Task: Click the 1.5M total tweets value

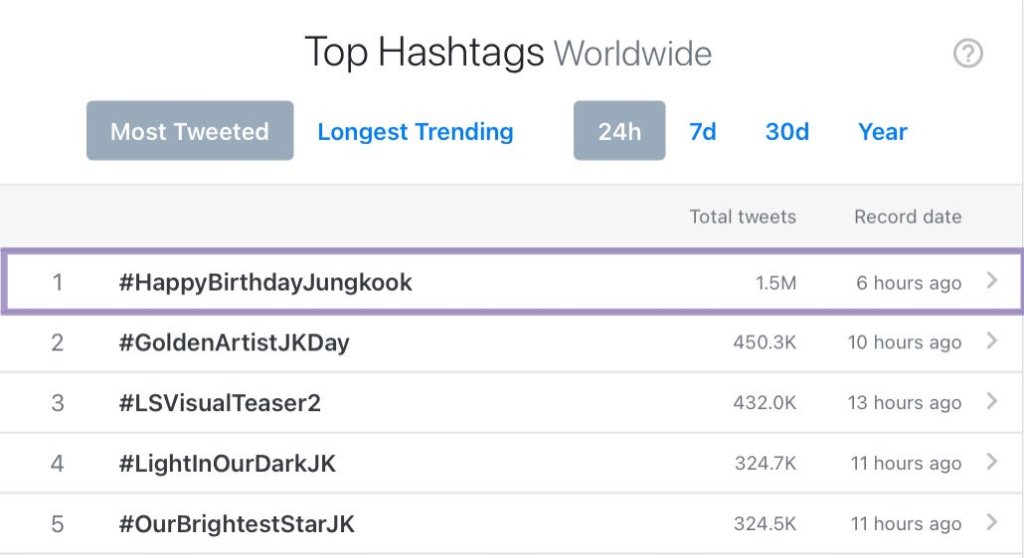Action: pyautogui.click(x=776, y=283)
